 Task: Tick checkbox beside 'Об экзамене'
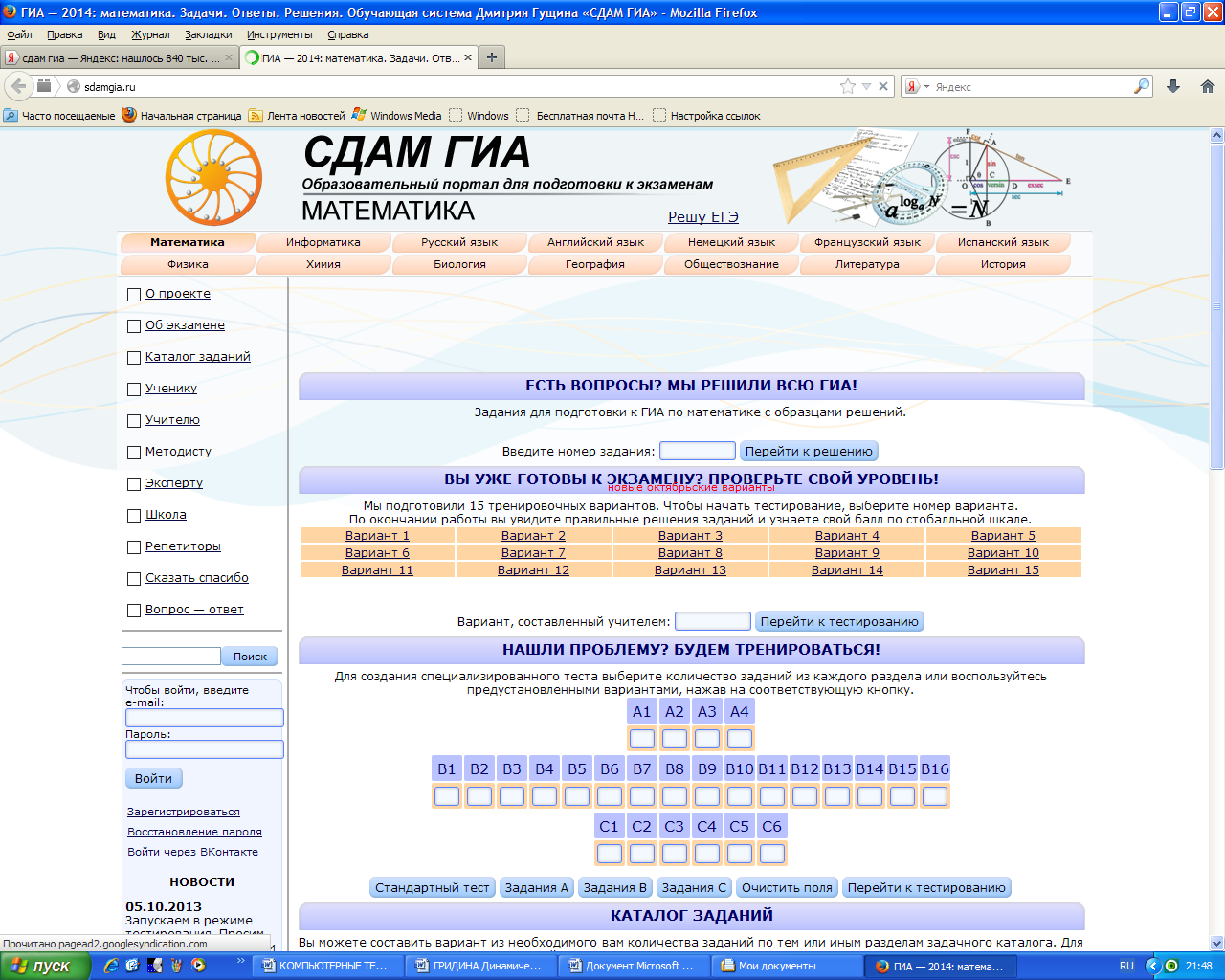pos(134,326)
